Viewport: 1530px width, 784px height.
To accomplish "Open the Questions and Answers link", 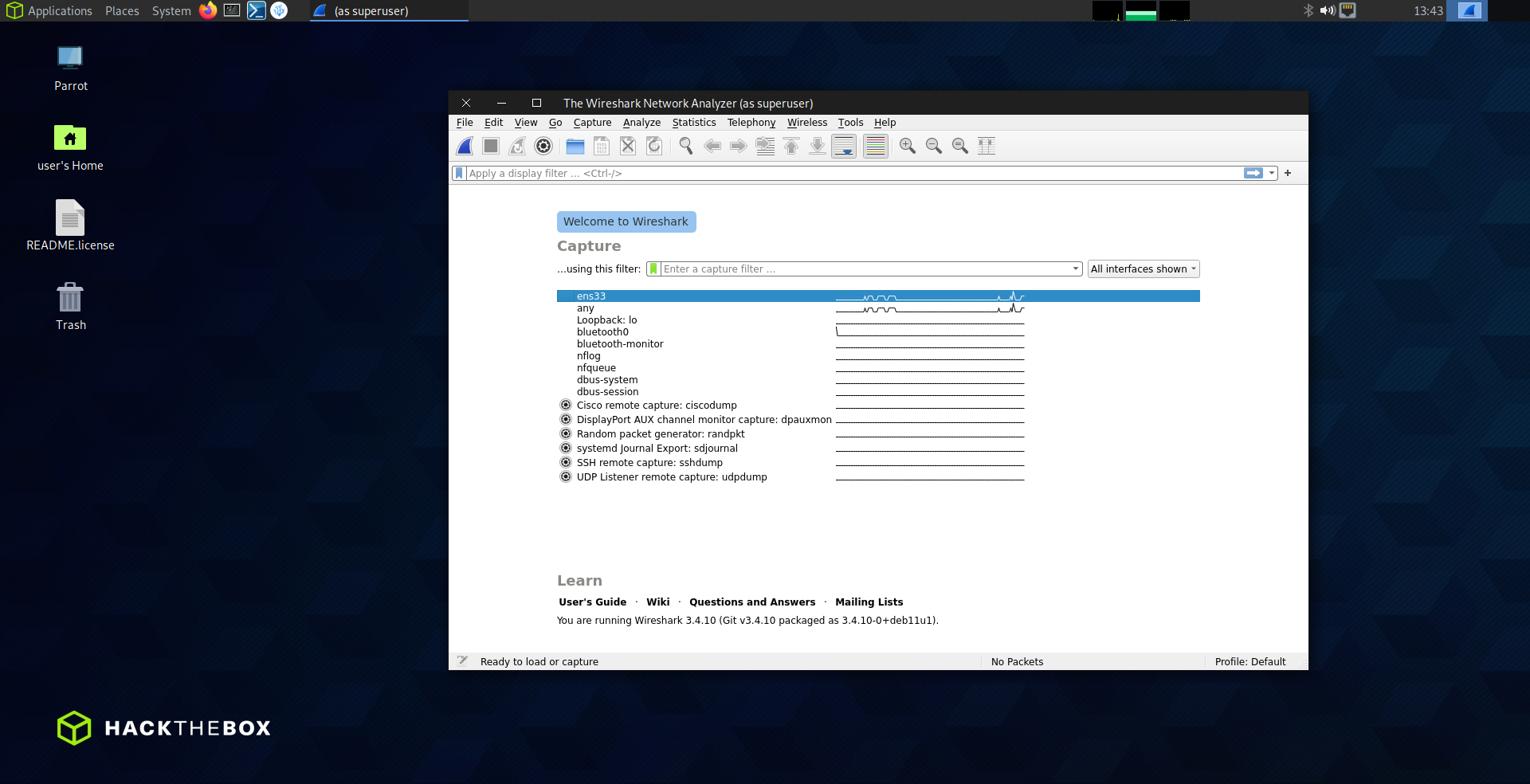I will point(752,602).
